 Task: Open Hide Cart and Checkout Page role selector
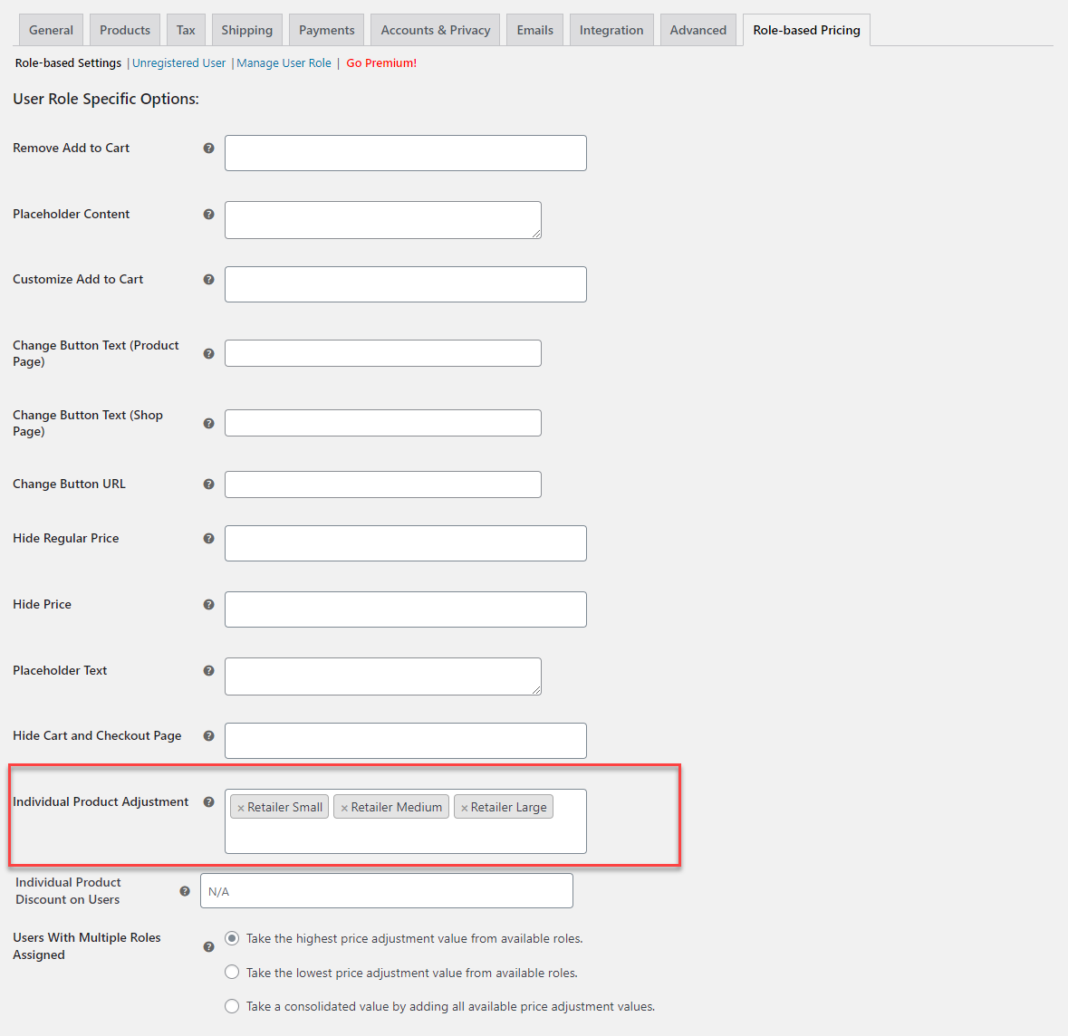[x=405, y=740]
